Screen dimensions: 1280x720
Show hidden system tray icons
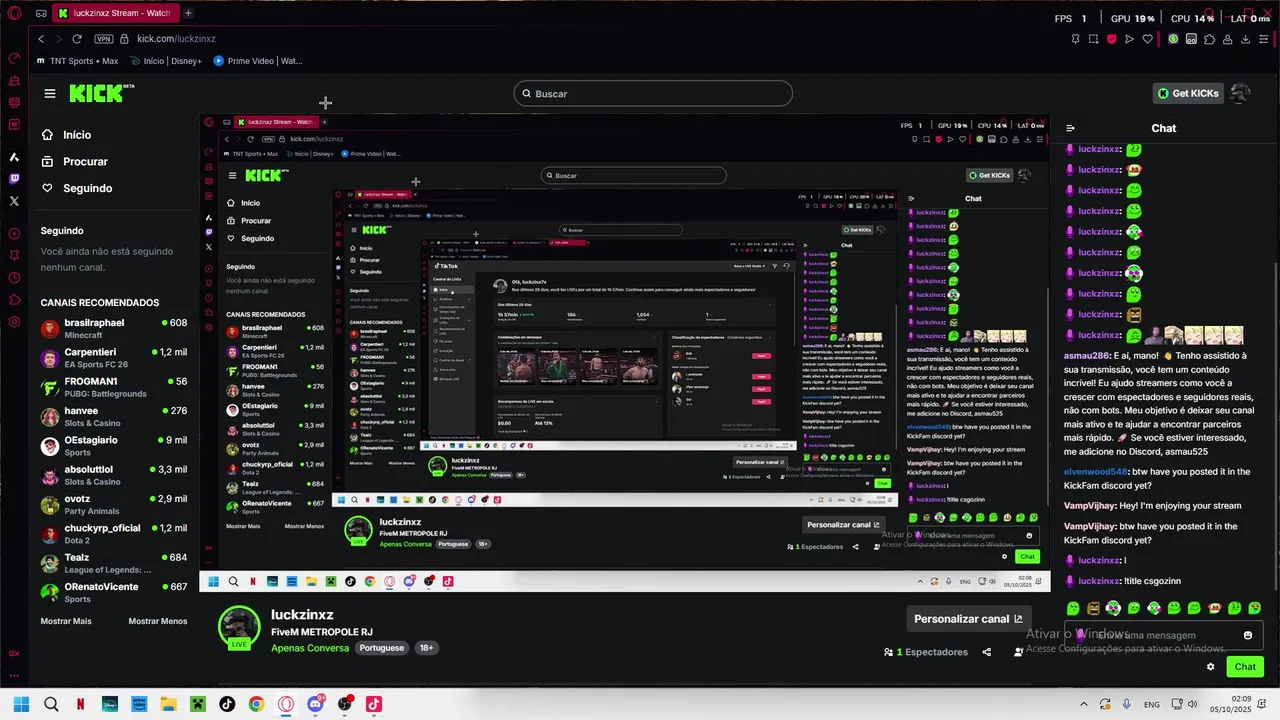[1083, 704]
